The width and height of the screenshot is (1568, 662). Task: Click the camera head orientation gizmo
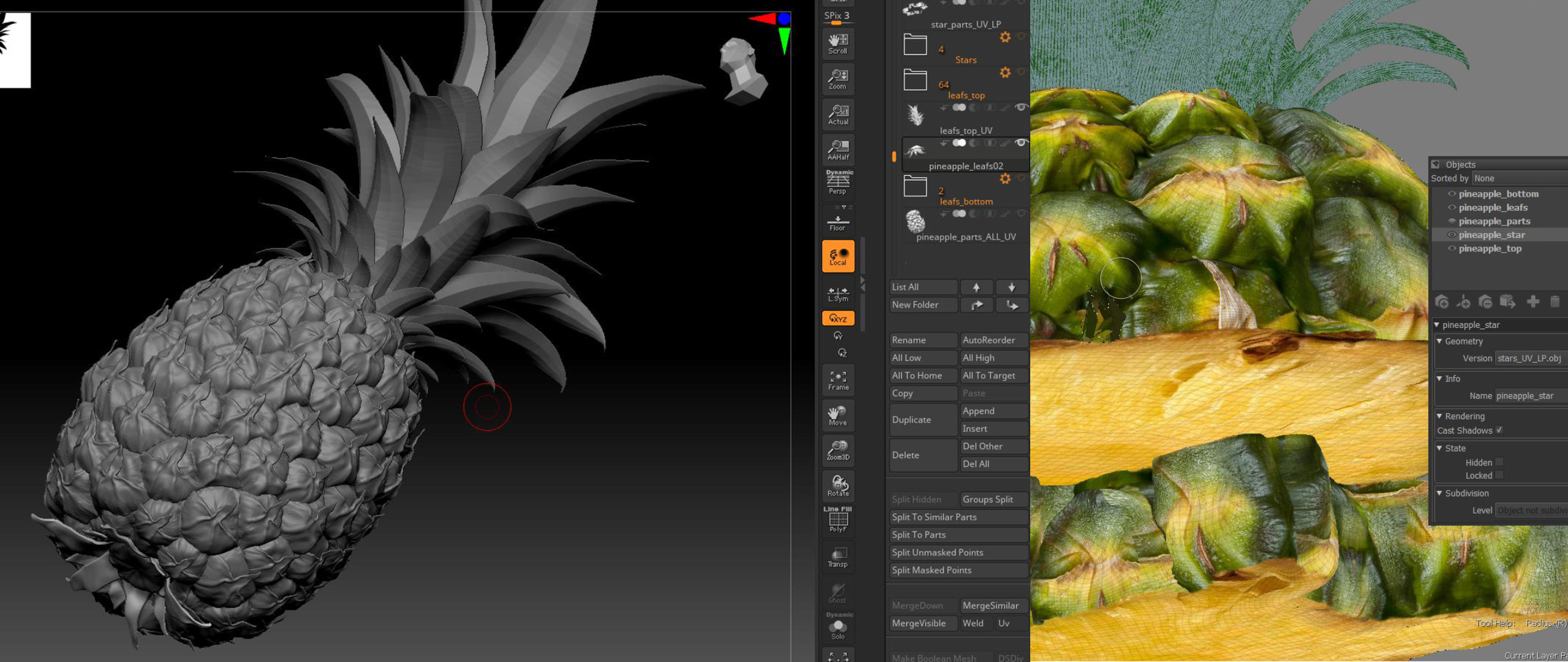point(743,70)
